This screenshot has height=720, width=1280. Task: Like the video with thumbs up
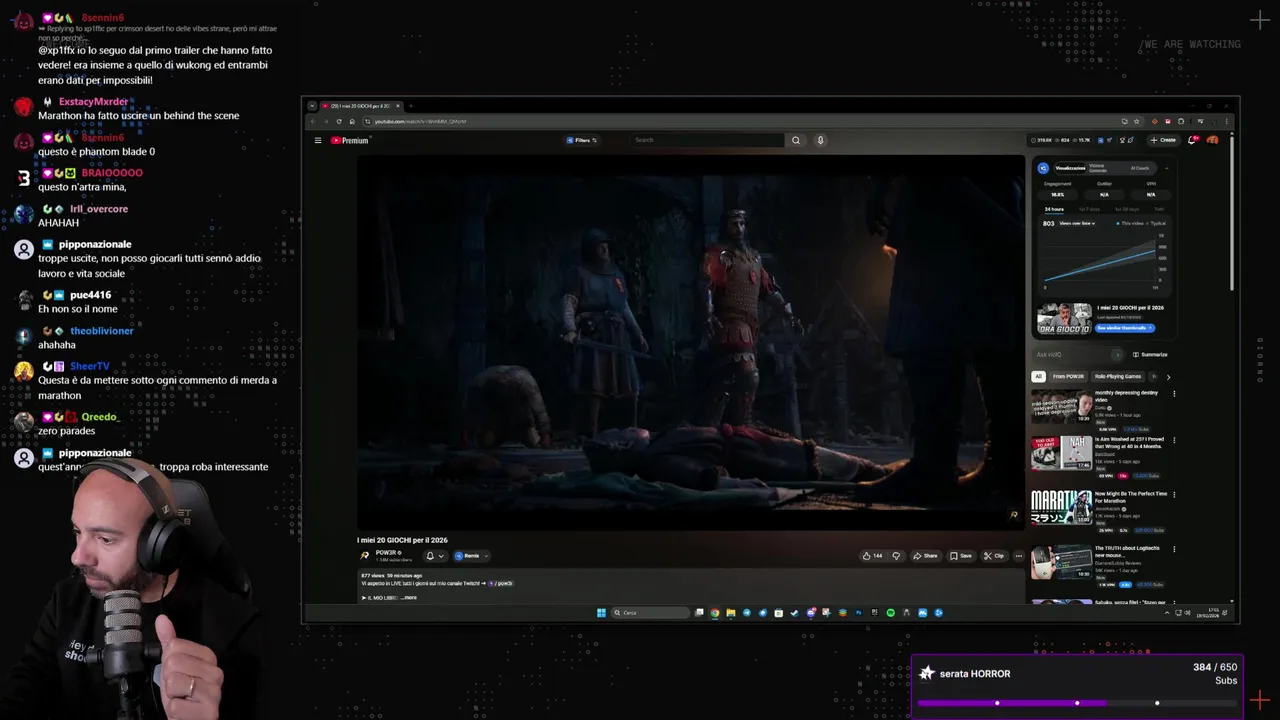coord(873,556)
